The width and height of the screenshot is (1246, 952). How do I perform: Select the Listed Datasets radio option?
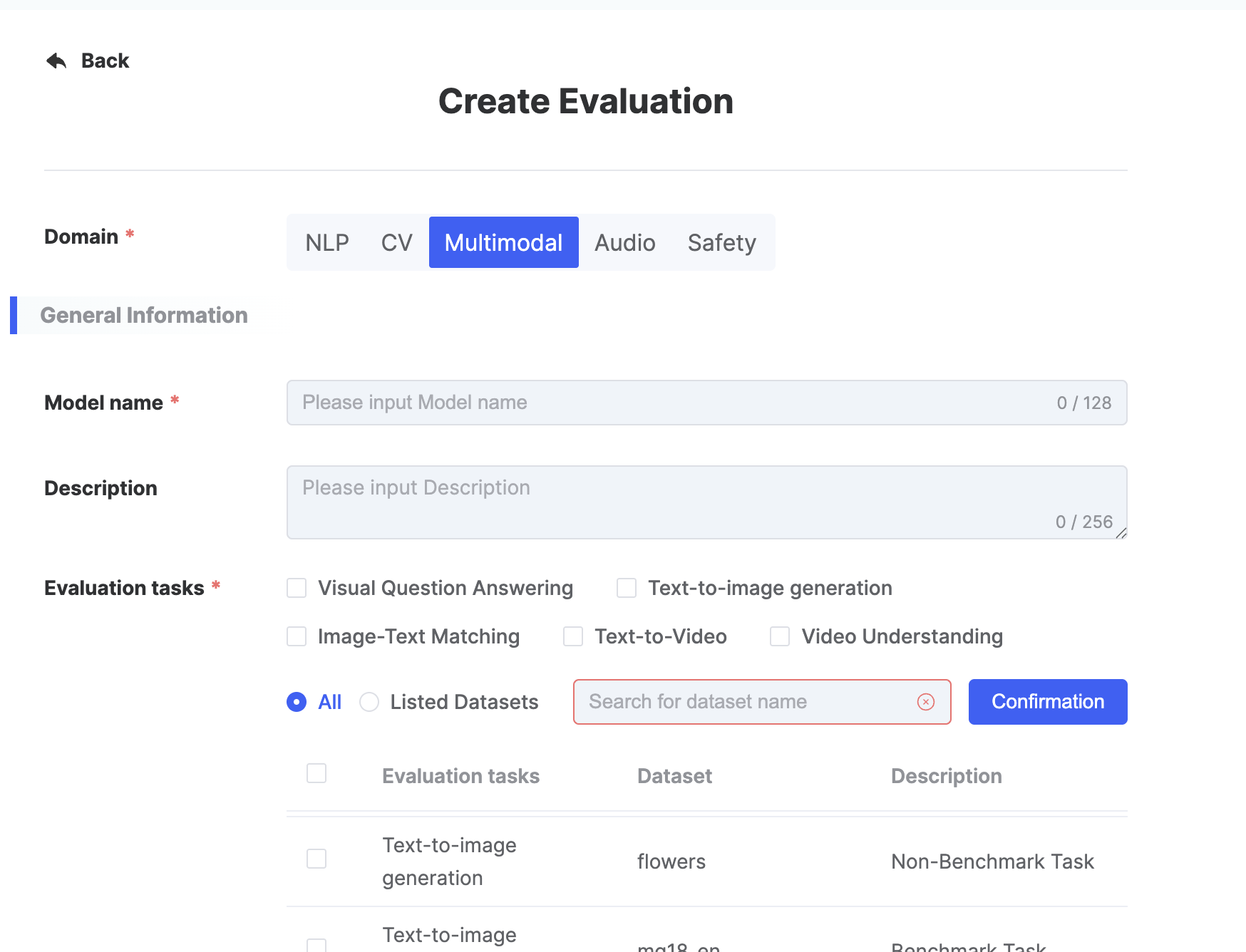(369, 702)
